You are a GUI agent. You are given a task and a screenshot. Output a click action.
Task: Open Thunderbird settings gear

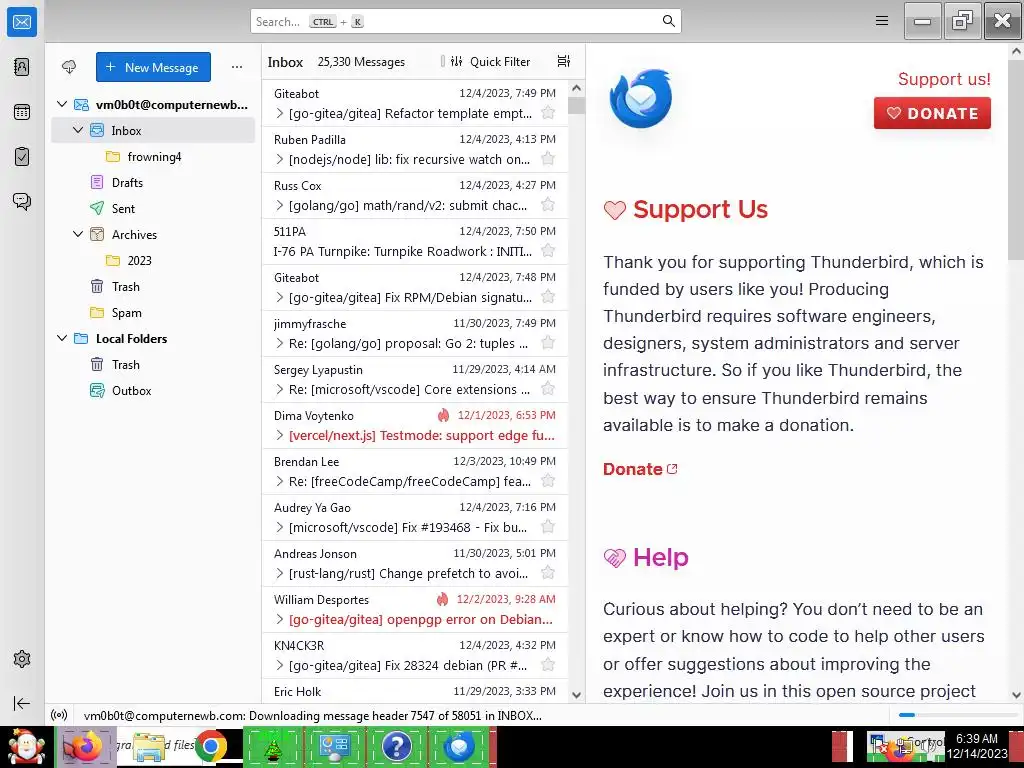click(22, 659)
